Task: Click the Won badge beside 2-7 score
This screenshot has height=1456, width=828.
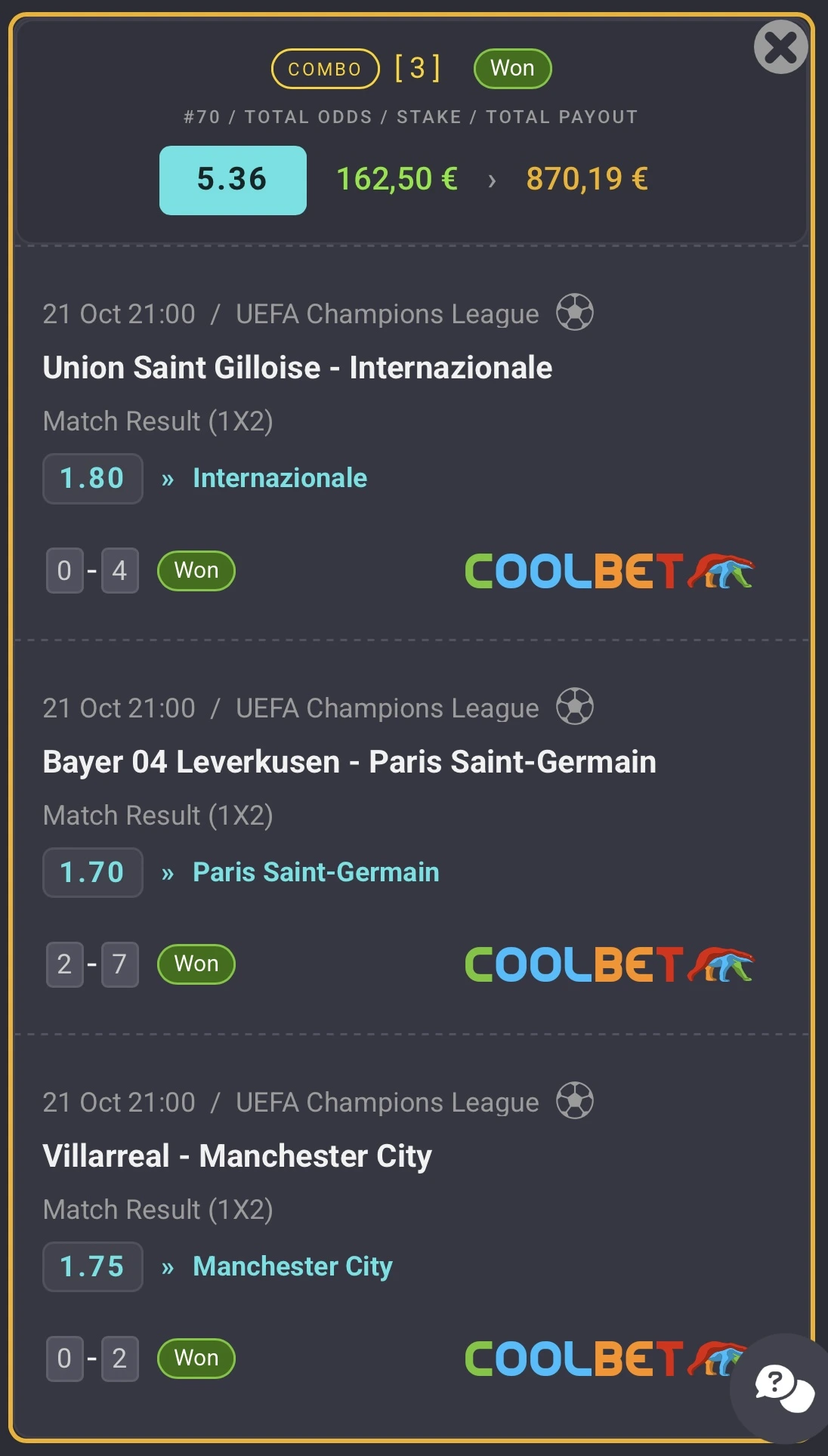Action: (x=196, y=964)
